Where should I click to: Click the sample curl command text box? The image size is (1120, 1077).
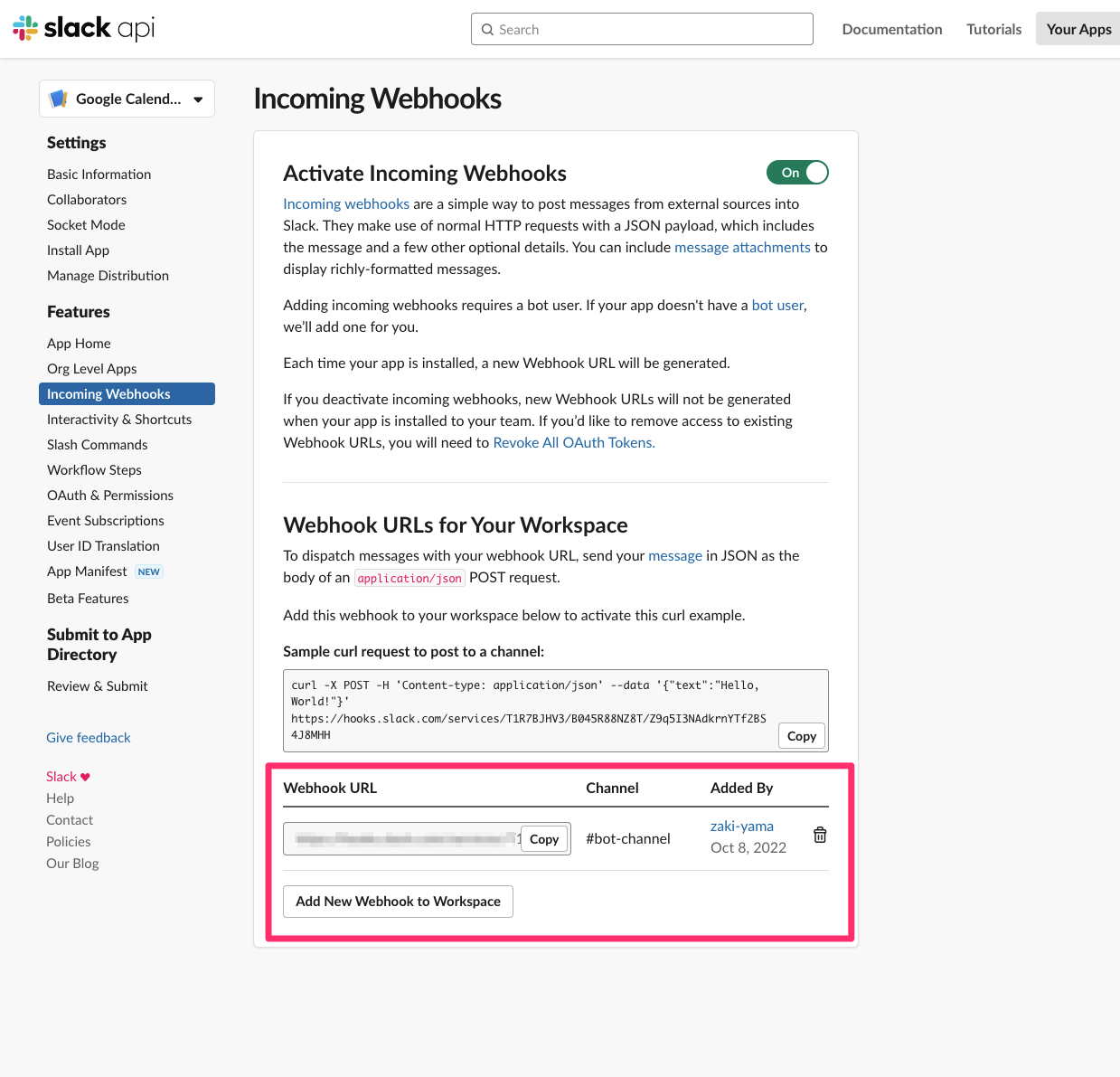tap(555, 710)
